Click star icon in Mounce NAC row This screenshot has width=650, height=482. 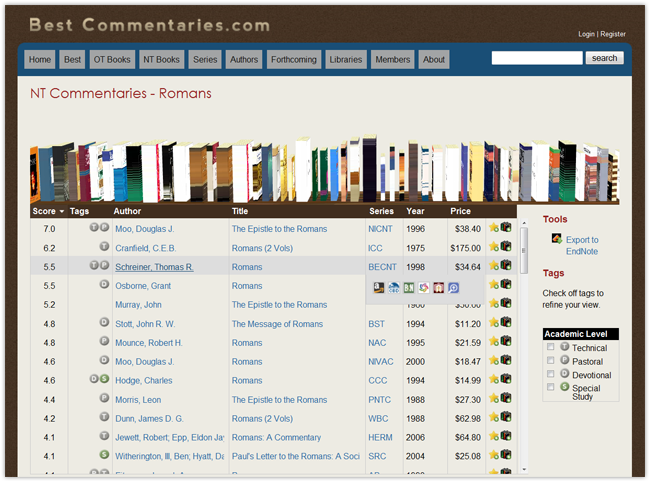[493, 342]
